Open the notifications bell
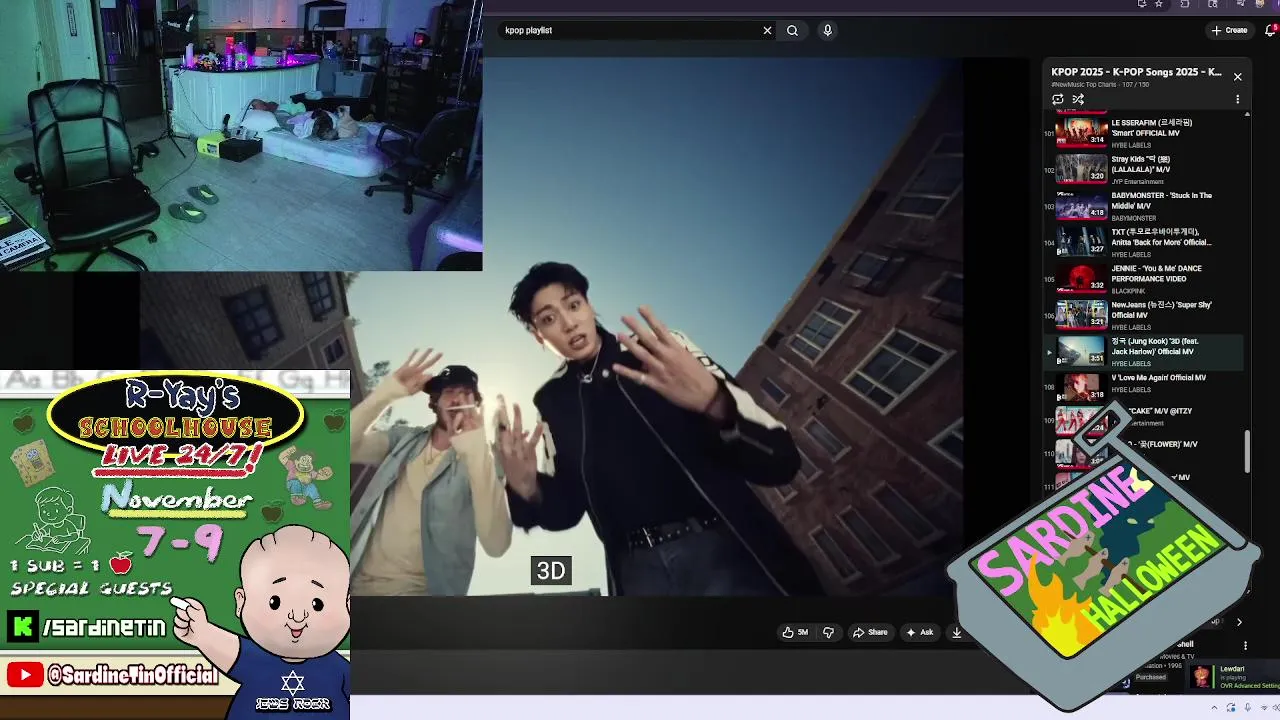 click(x=1271, y=30)
